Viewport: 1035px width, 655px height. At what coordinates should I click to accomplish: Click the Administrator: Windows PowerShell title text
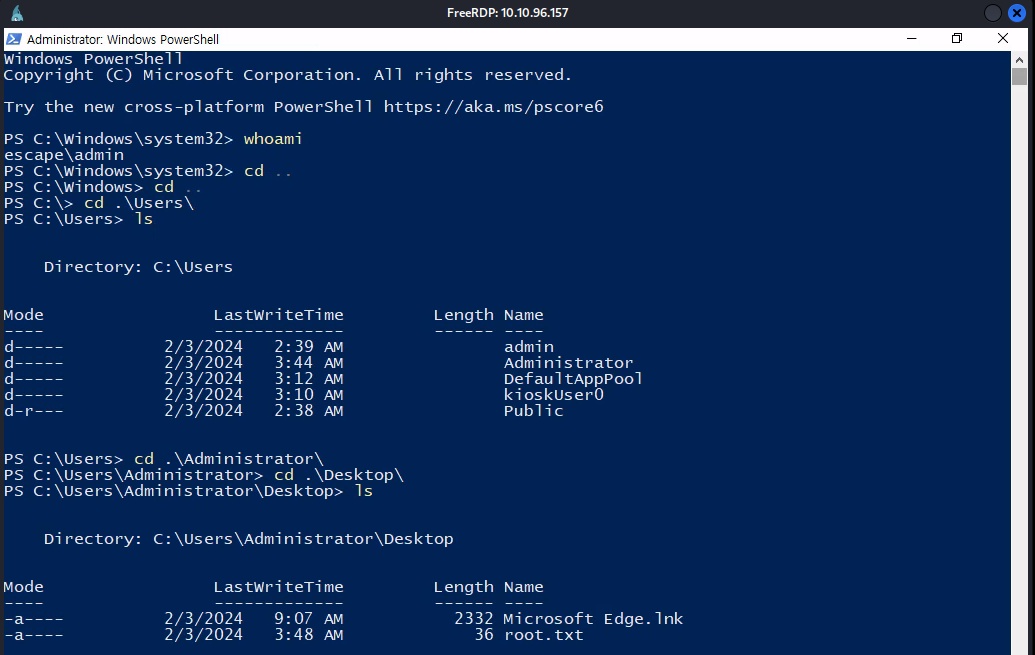(x=123, y=39)
